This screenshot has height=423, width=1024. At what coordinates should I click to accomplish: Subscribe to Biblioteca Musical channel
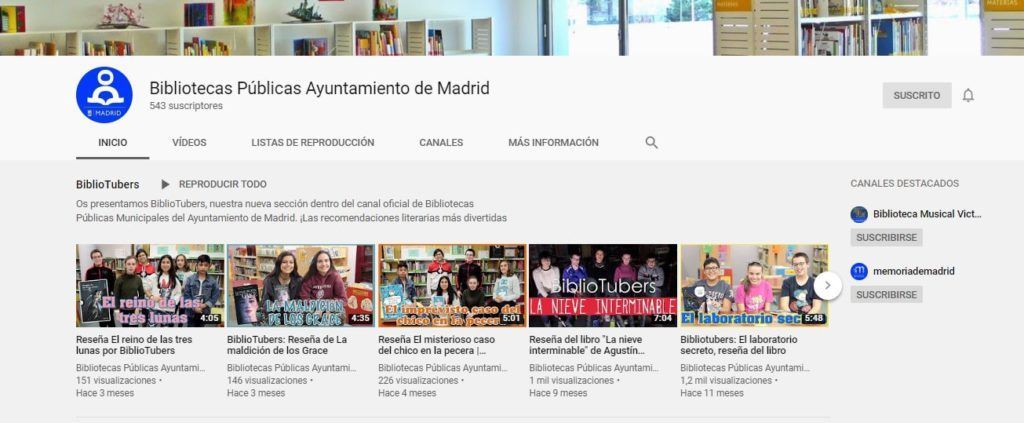click(x=886, y=238)
